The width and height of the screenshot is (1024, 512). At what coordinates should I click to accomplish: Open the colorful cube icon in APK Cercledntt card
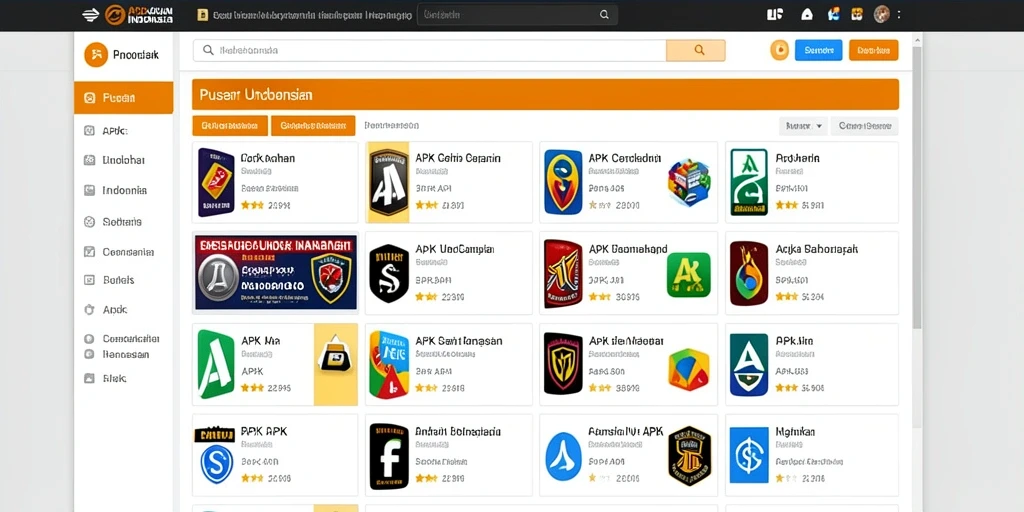[x=688, y=182]
